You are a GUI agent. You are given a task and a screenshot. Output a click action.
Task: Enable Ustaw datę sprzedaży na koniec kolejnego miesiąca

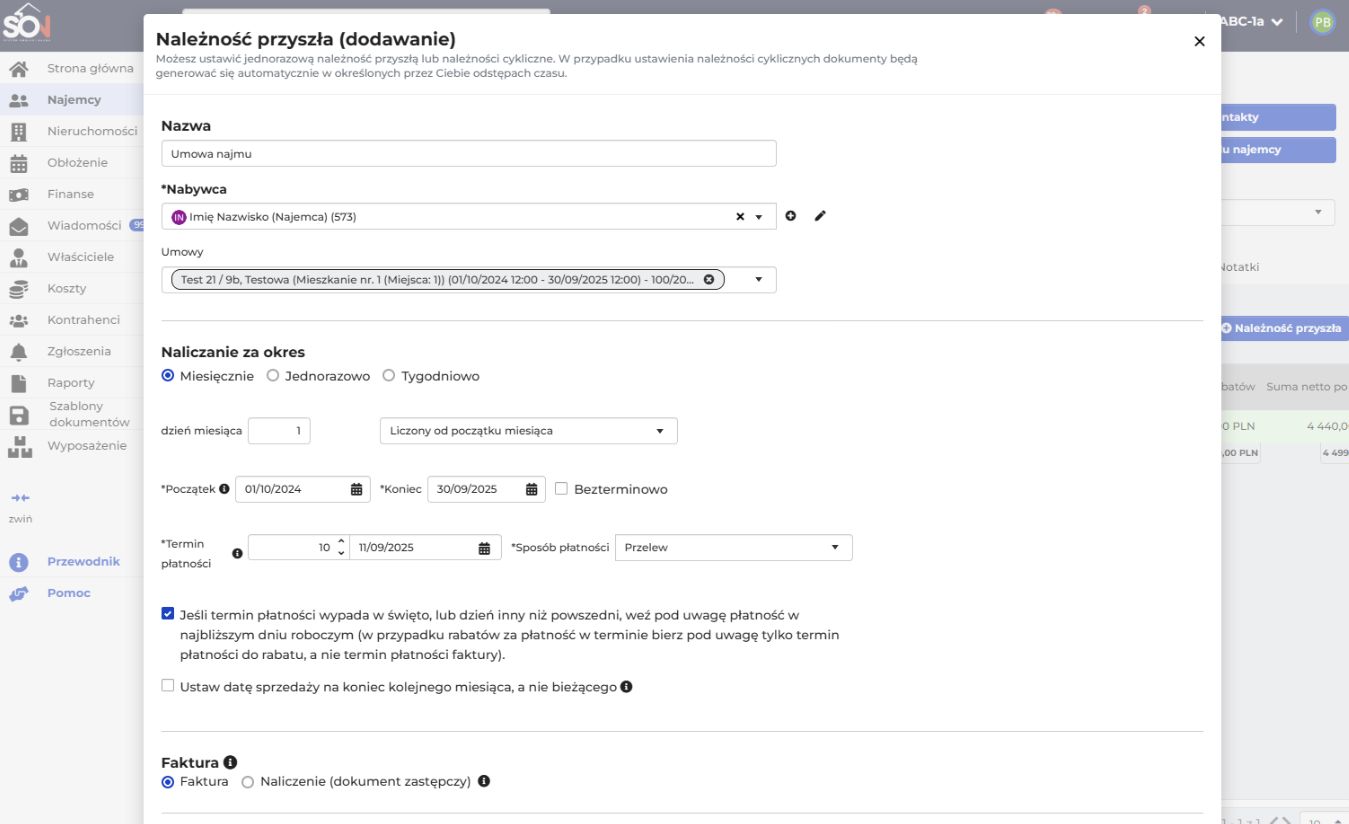(x=167, y=686)
